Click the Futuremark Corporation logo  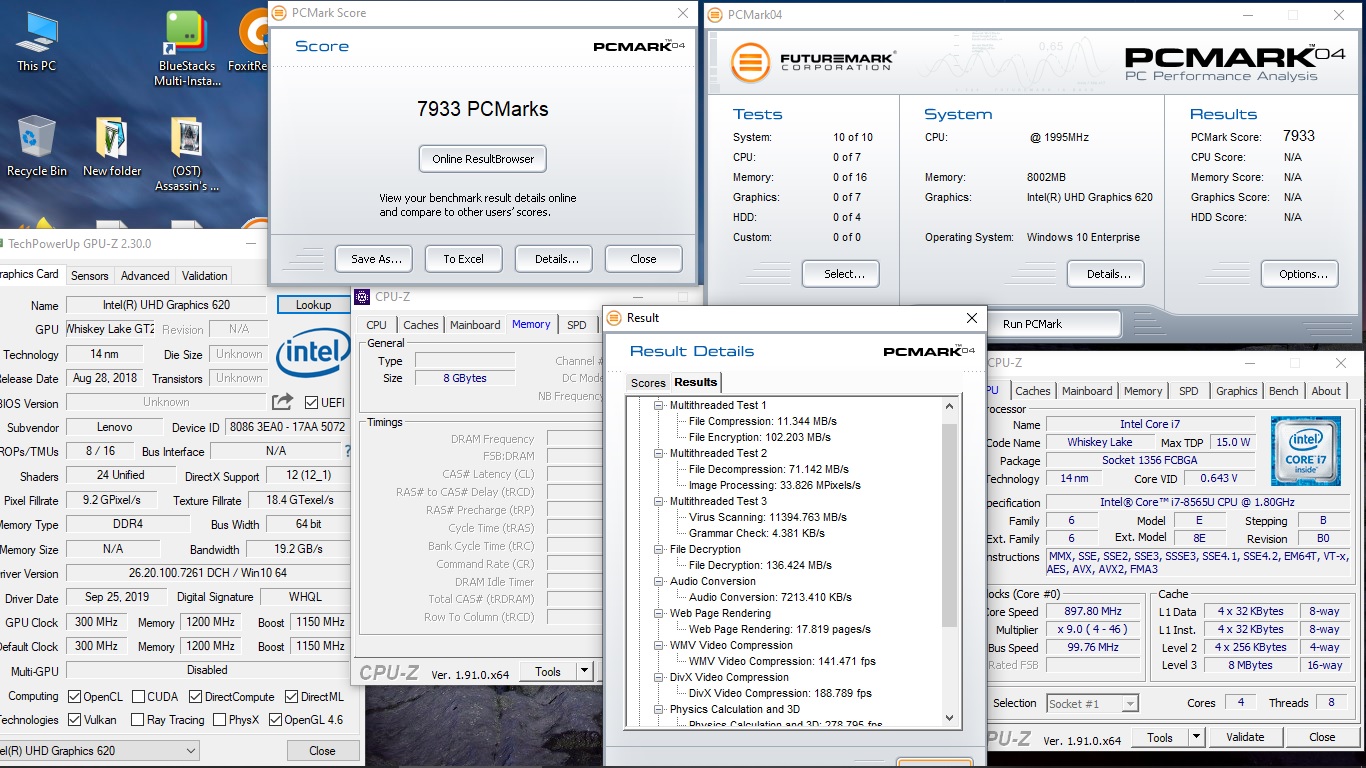[811, 62]
